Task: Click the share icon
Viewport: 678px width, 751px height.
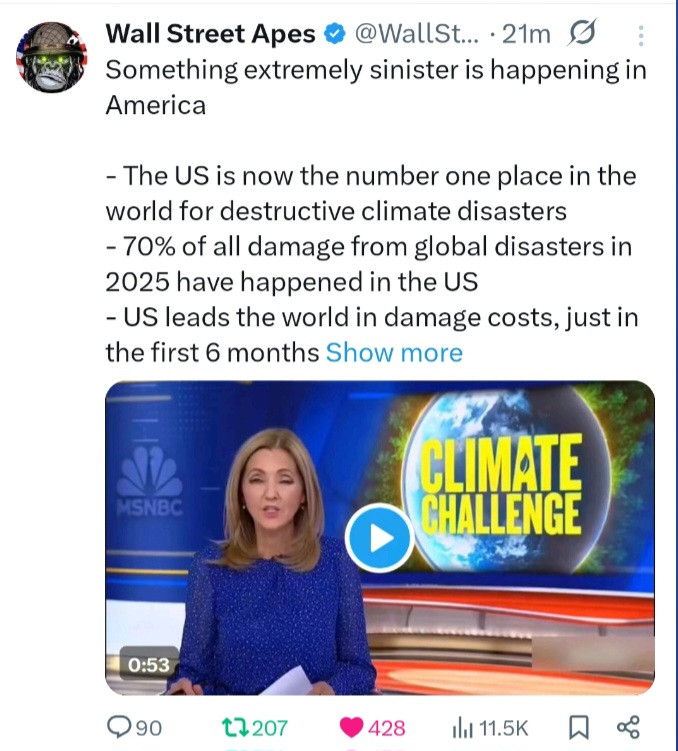Action: (628, 727)
